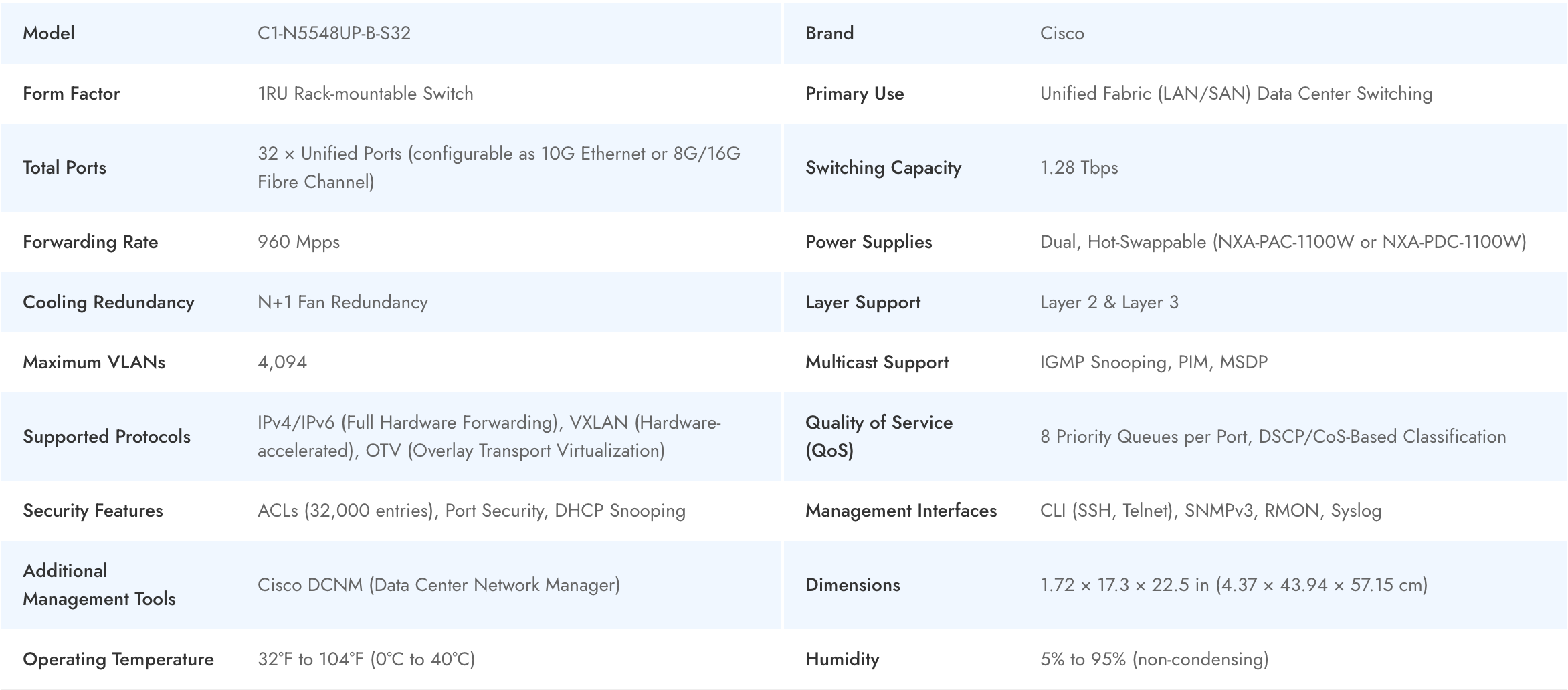The image size is (1568, 690).
Task: Click the Quality of Service (QoS) label
Action: click(x=878, y=437)
